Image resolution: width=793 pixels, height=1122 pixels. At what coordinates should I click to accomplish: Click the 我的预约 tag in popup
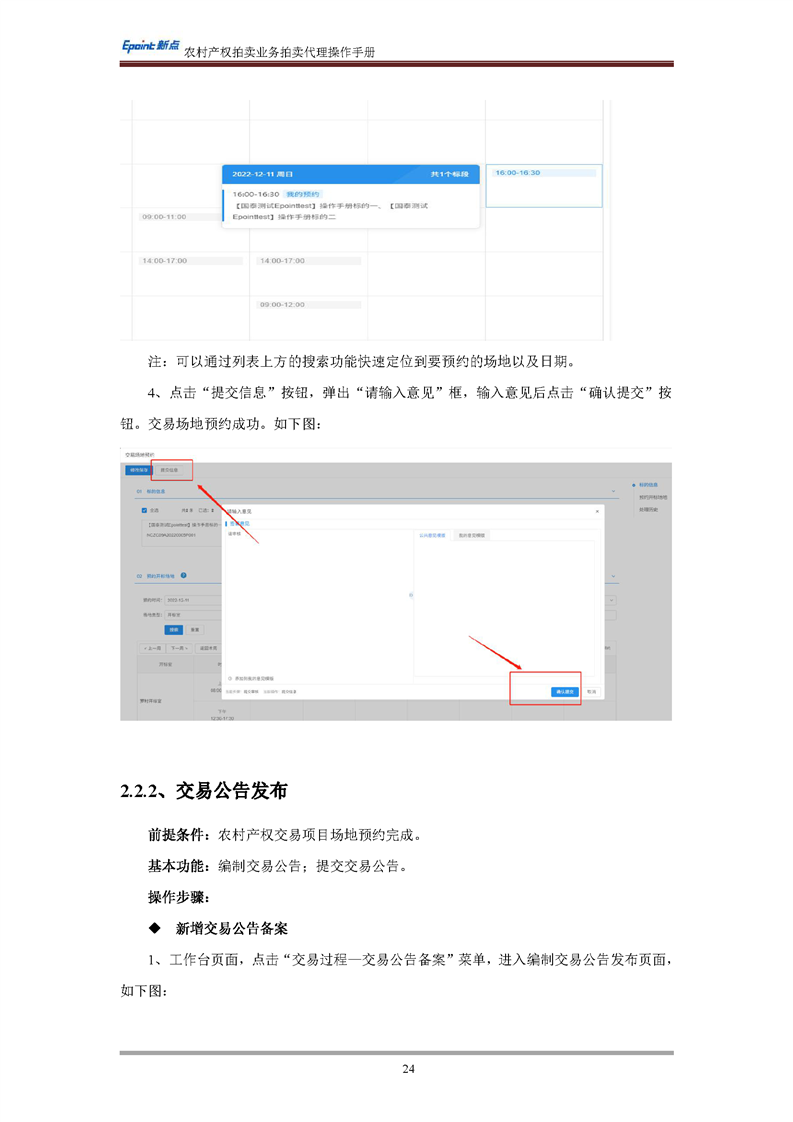(x=301, y=193)
